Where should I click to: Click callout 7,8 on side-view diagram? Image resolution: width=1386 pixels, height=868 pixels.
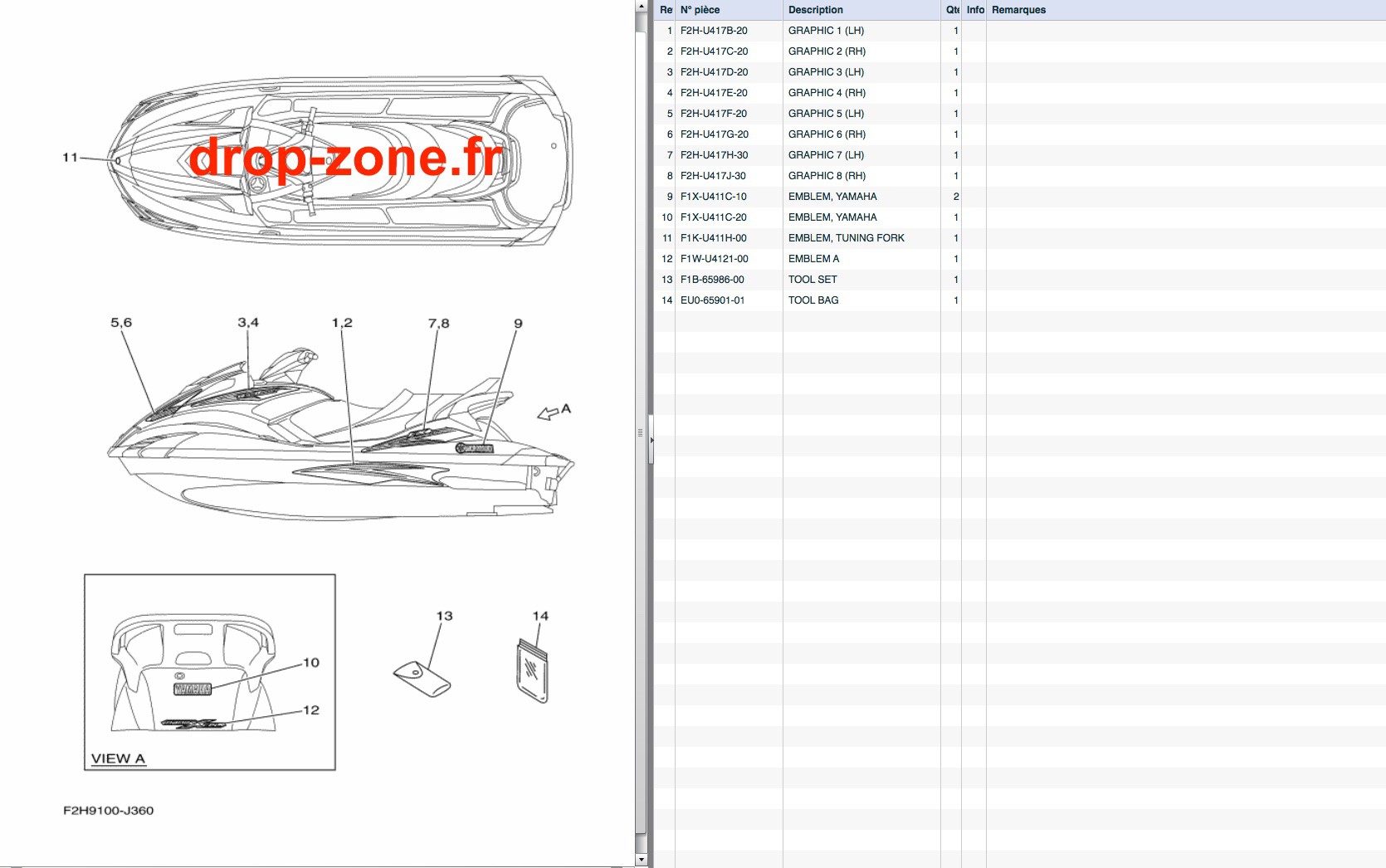[x=438, y=324]
